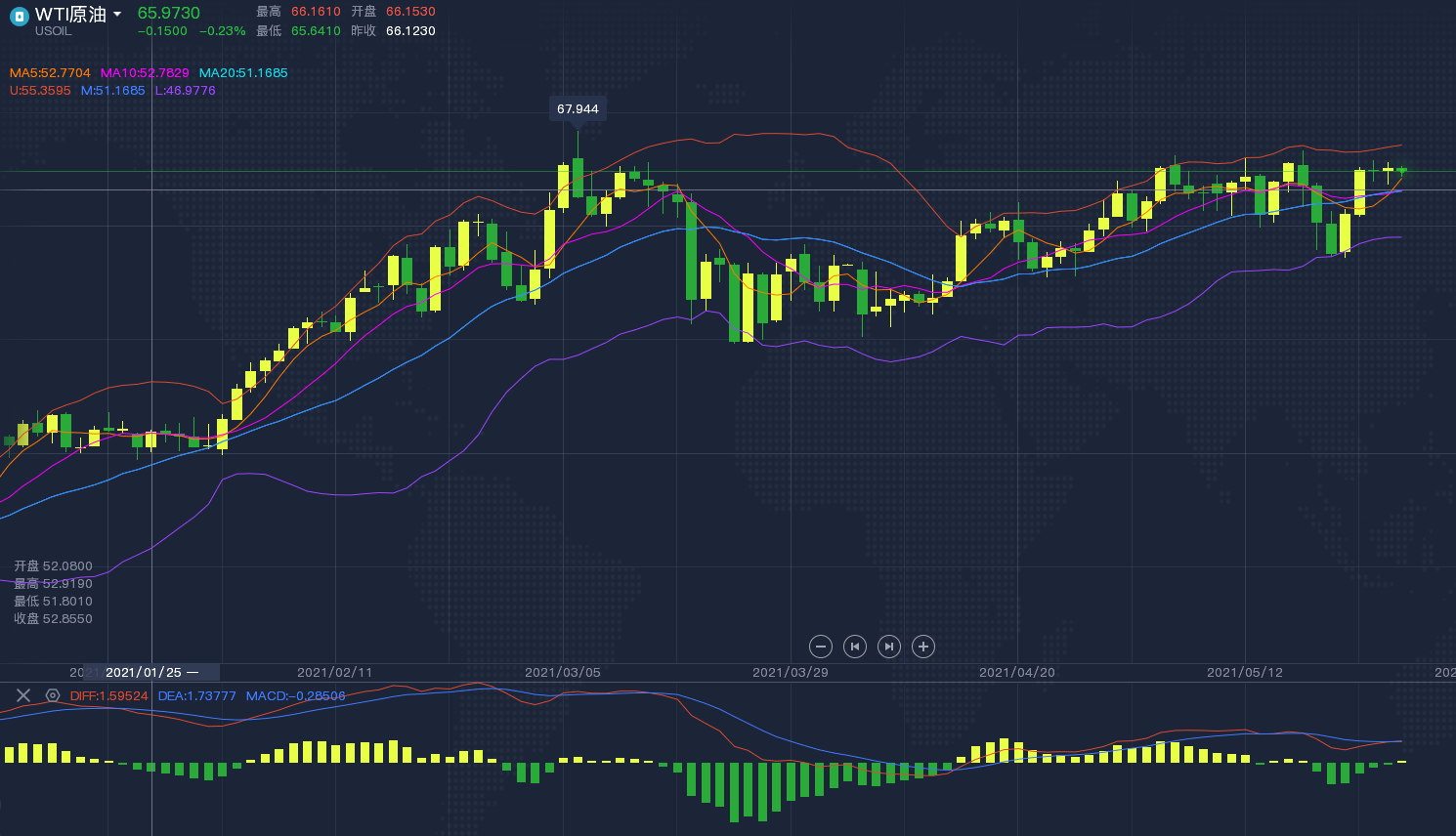Image resolution: width=1456 pixels, height=836 pixels.
Task: Open MACD indicator settings hexagon icon
Action: pos(53,695)
